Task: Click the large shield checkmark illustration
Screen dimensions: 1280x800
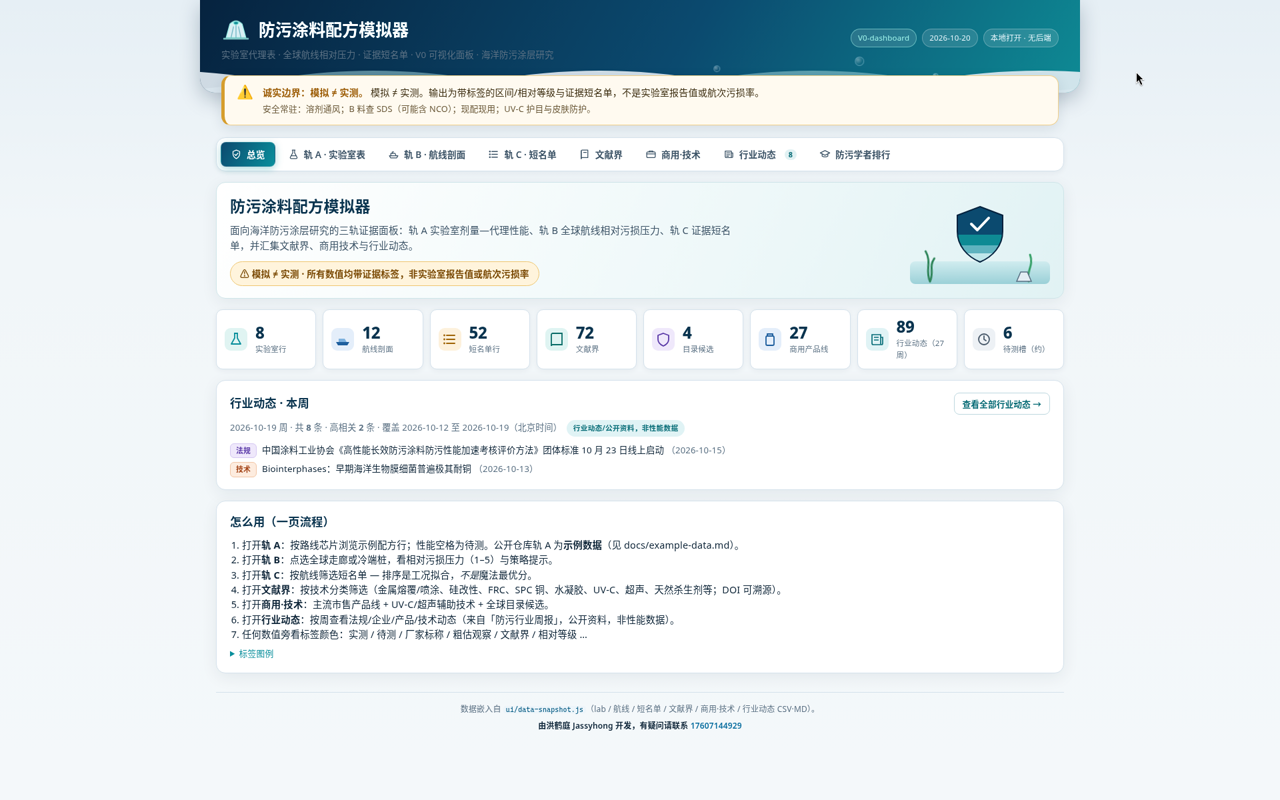Action: tap(980, 234)
